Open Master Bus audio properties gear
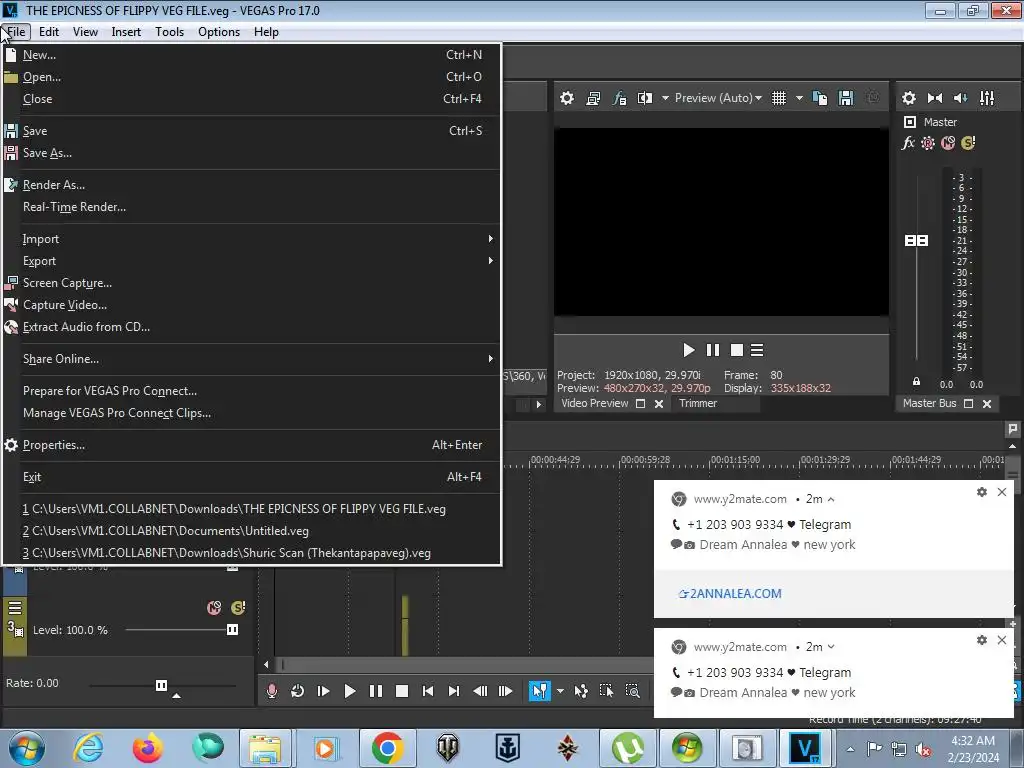 (x=908, y=98)
